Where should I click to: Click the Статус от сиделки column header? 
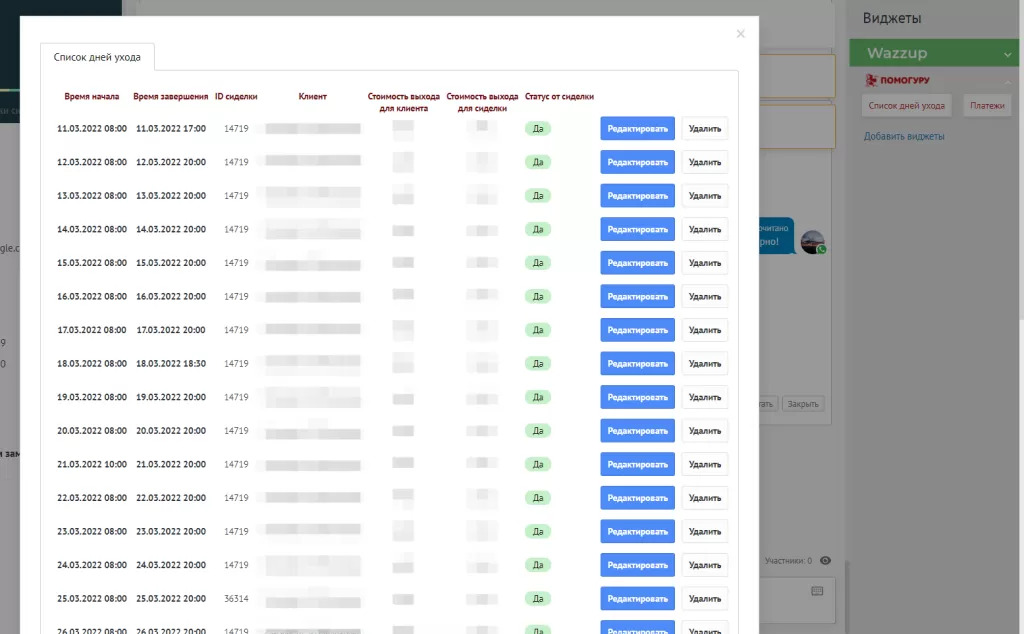point(559,97)
